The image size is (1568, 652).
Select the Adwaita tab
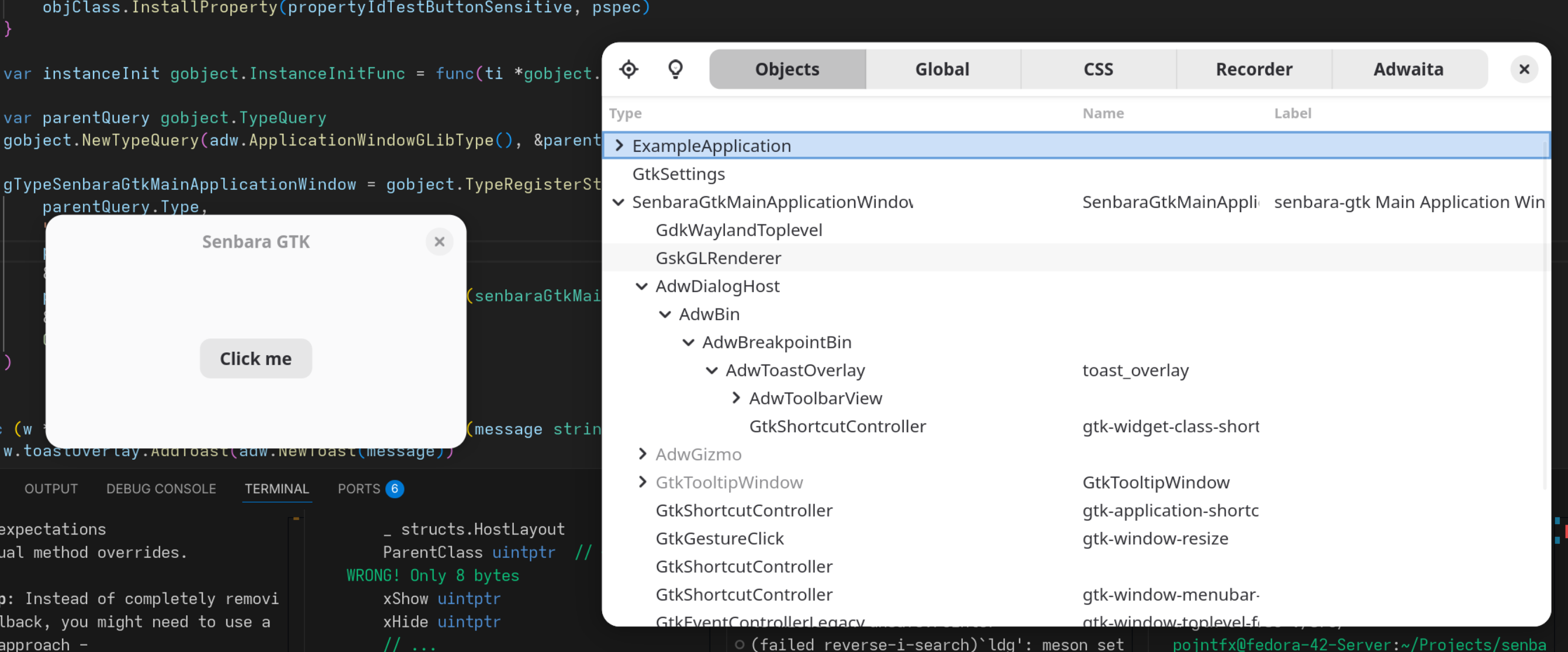1408,70
